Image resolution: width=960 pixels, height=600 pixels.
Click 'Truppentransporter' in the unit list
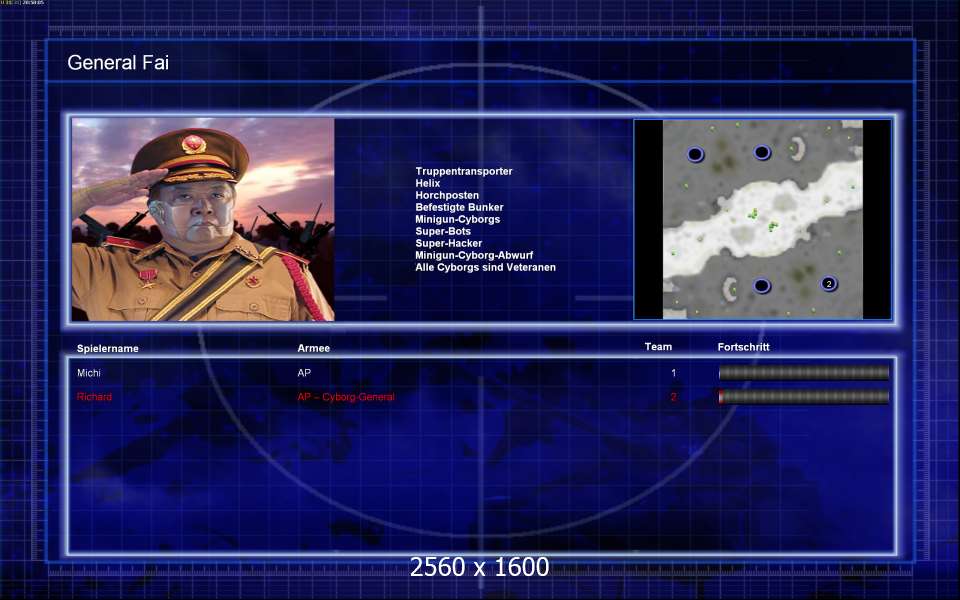(x=463, y=171)
